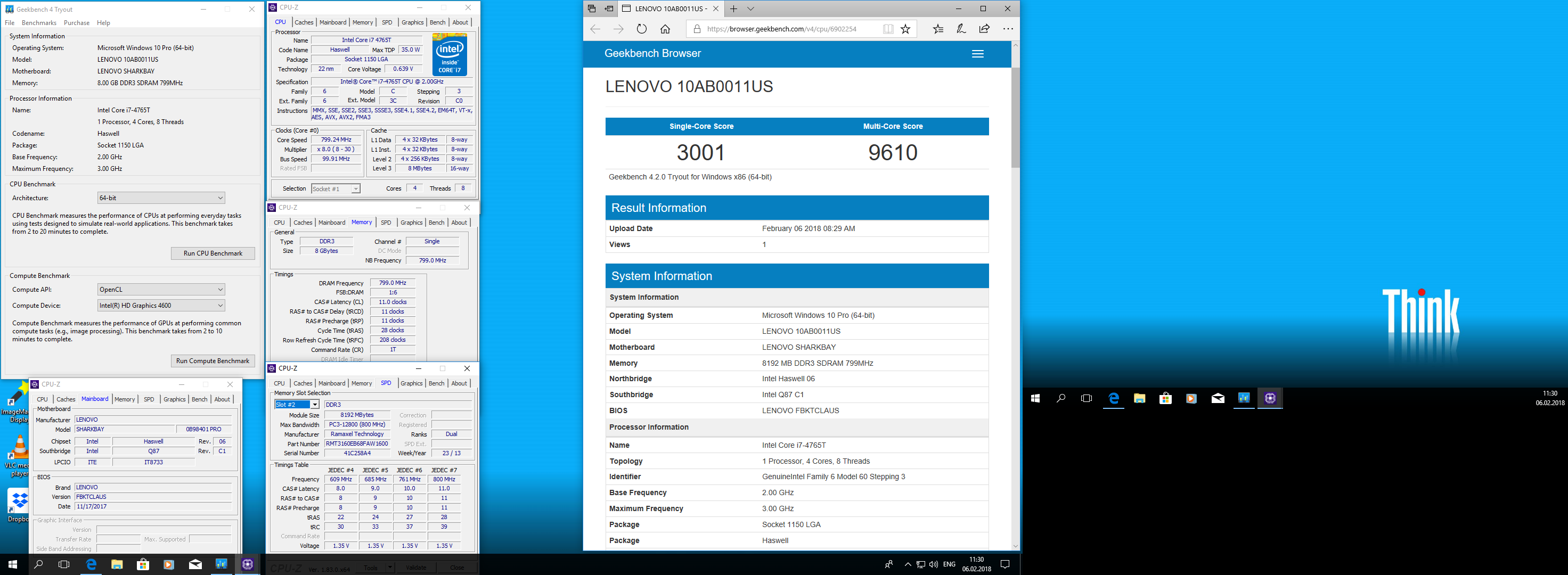Click Edge icon on second-monitor taskbar near Think logo

pyautogui.click(x=1113, y=399)
